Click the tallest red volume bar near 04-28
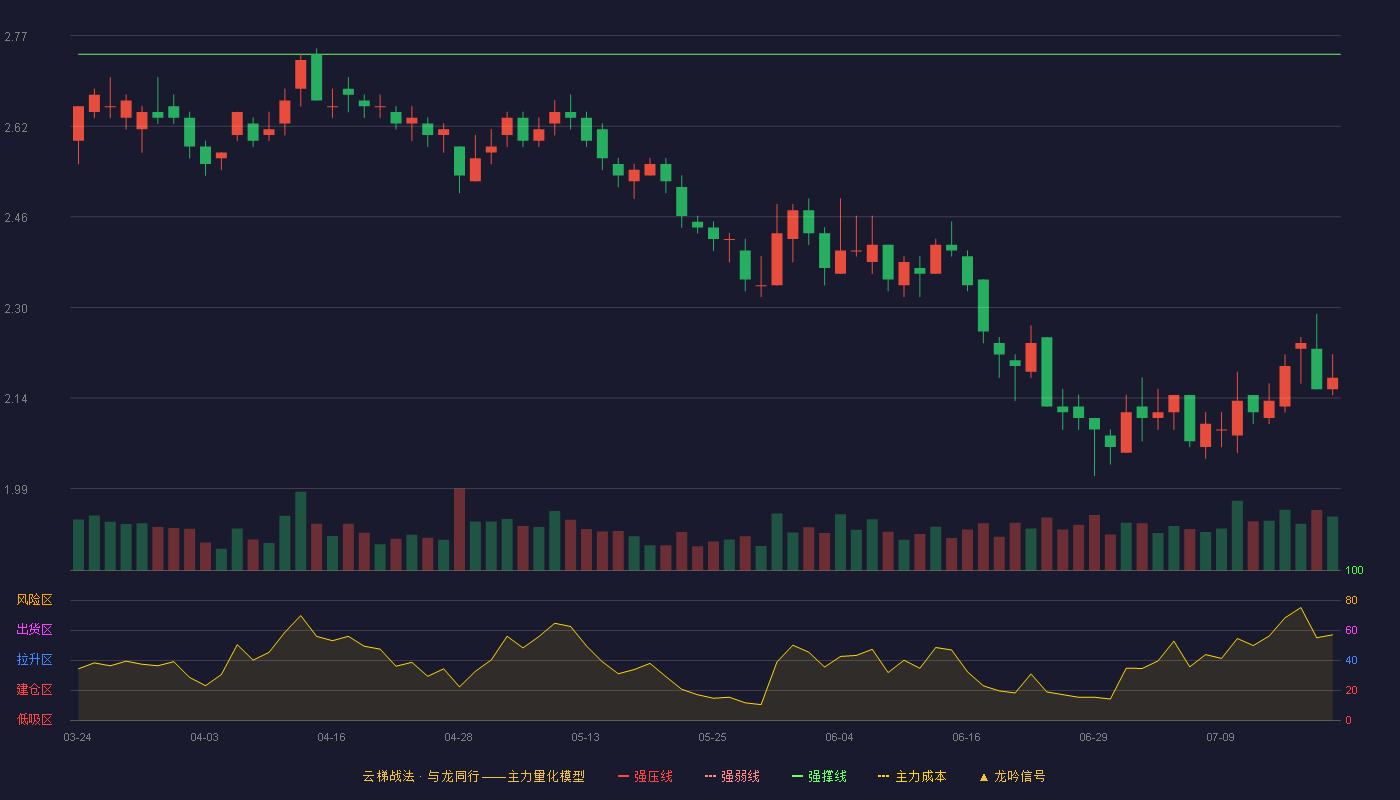The width and height of the screenshot is (1400, 800). (459, 529)
